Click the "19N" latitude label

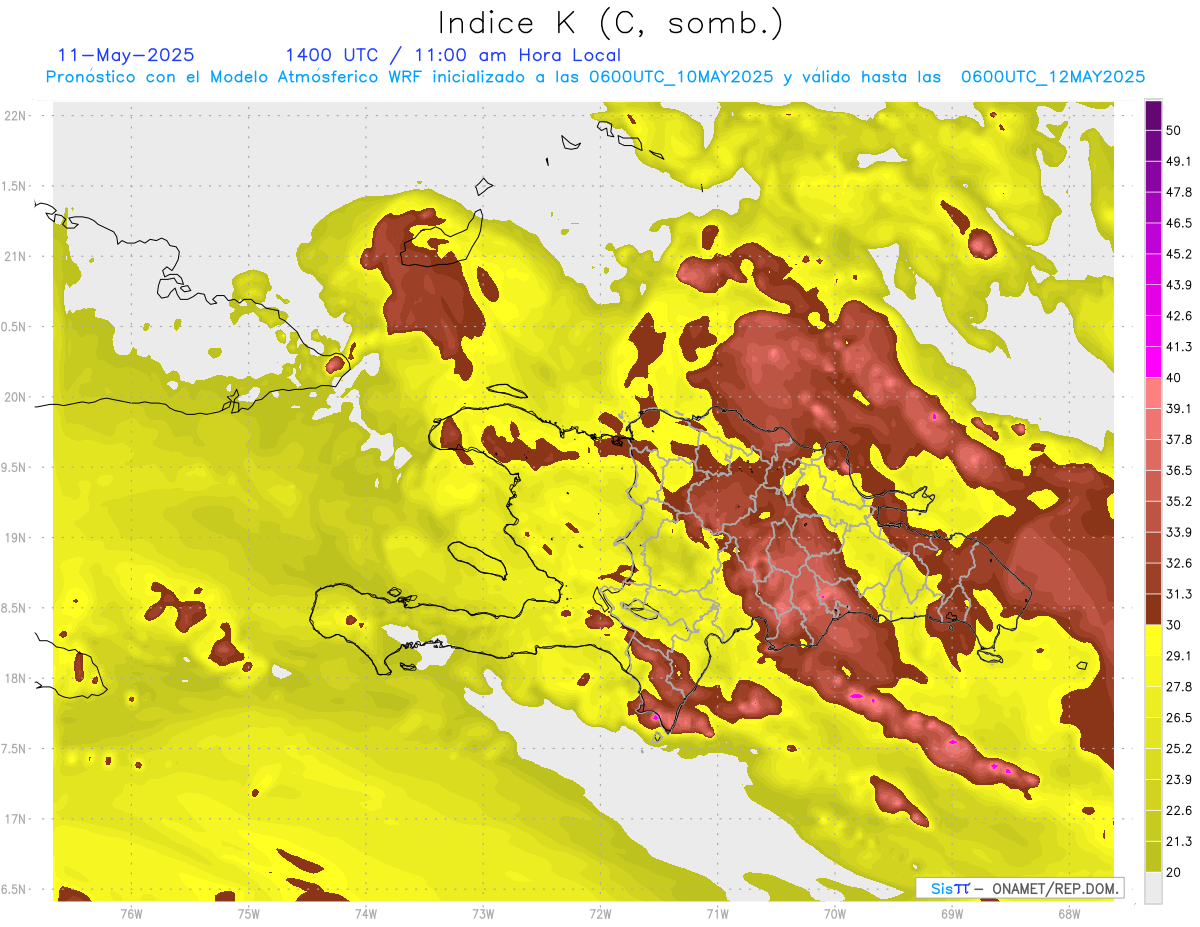[x=16, y=538]
